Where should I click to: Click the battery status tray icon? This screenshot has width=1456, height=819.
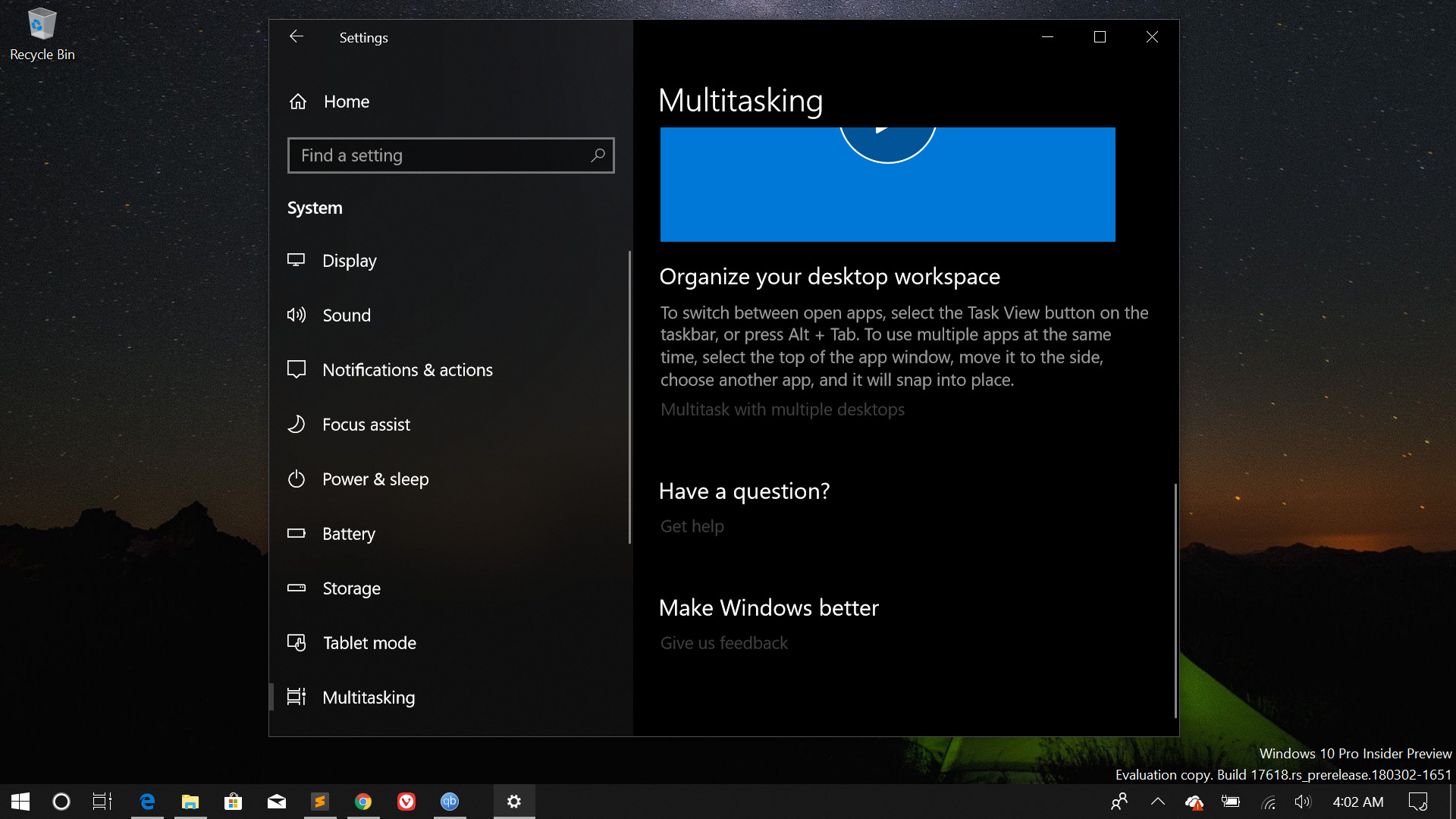tap(1230, 802)
